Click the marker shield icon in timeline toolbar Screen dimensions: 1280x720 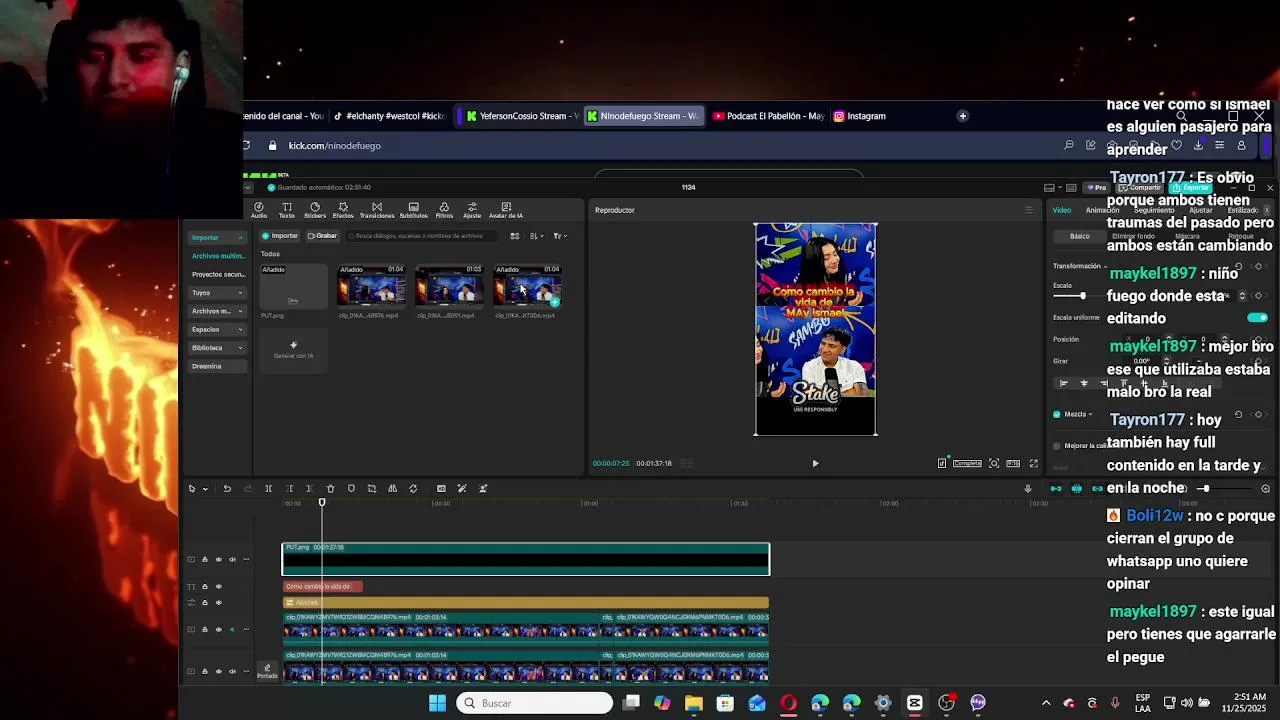pyautogui.click(x=351, y=489)
